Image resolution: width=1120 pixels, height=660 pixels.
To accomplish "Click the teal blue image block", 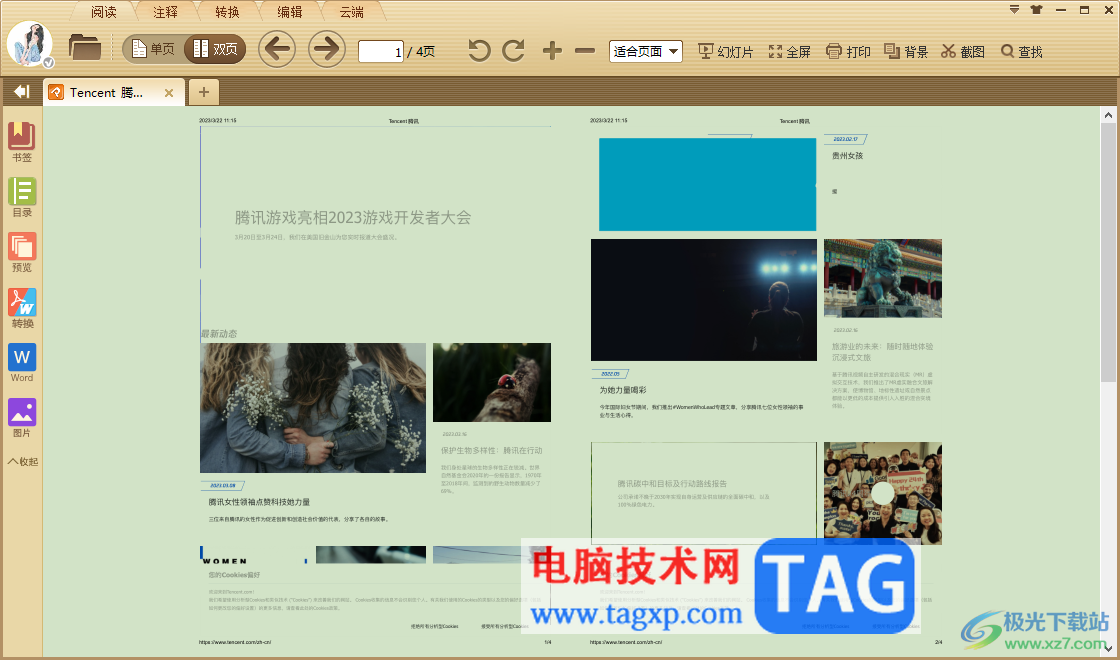I will click(707, 184).
